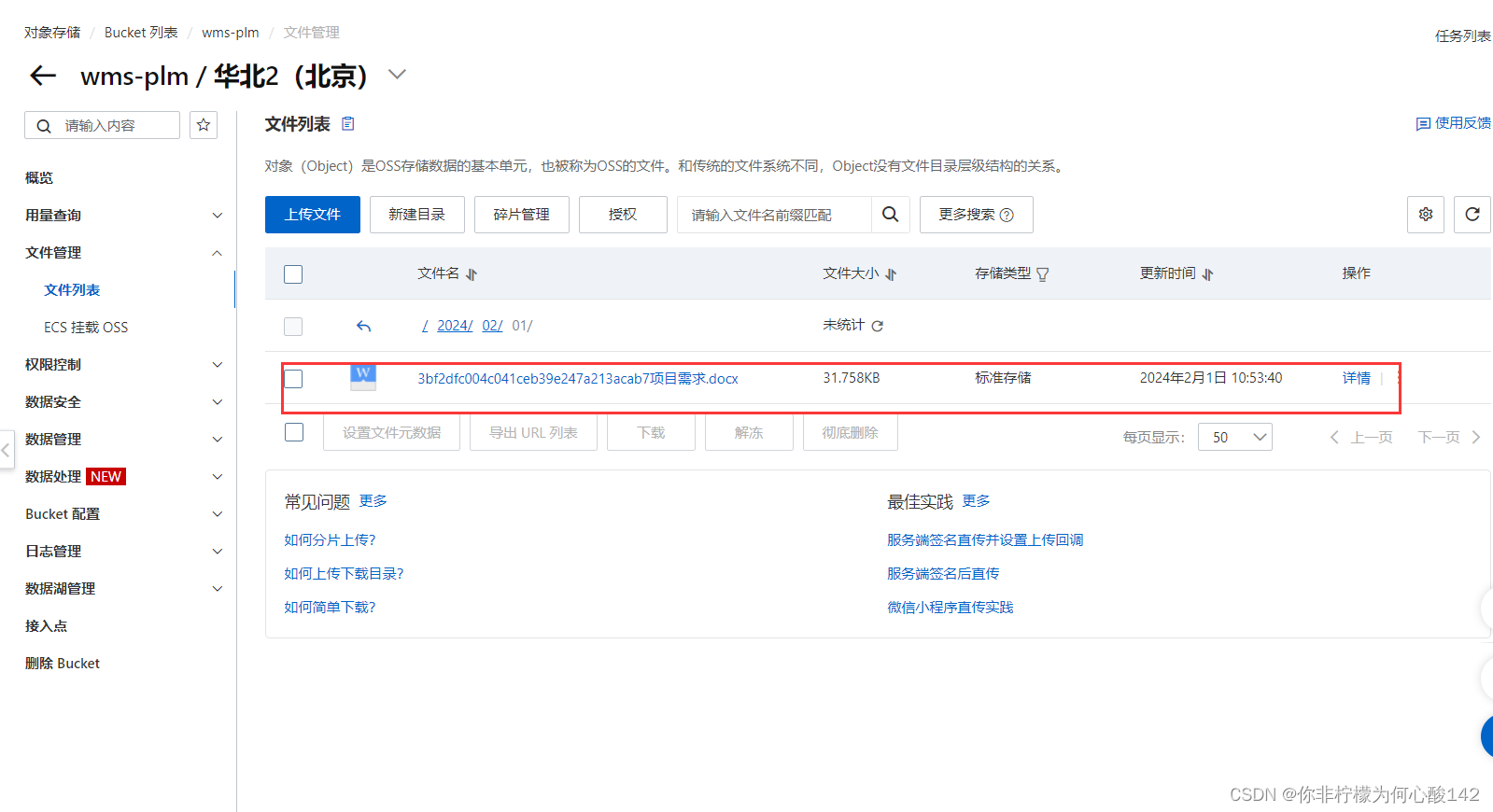The image size is (1493, 812).
Task: Click Bucket 列表 breadcrumb link
Action: point(141,33)
